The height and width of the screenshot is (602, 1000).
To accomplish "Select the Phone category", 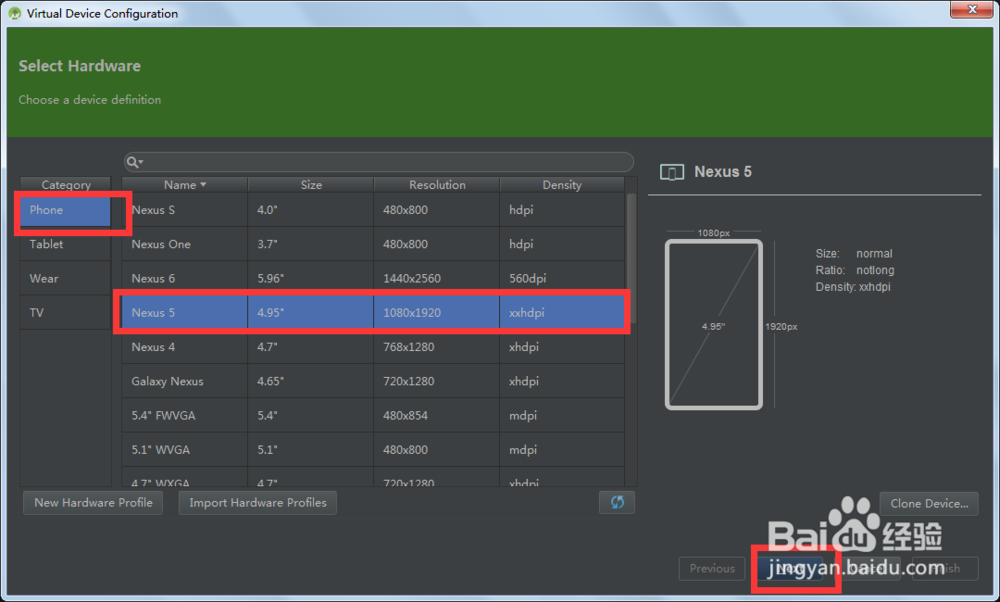I will (65, 210).
